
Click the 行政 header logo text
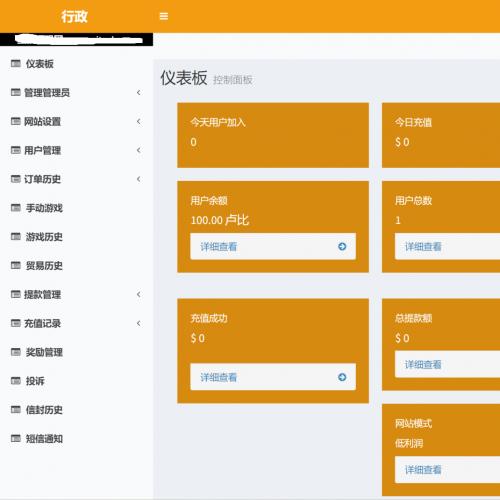click(74, 16)
